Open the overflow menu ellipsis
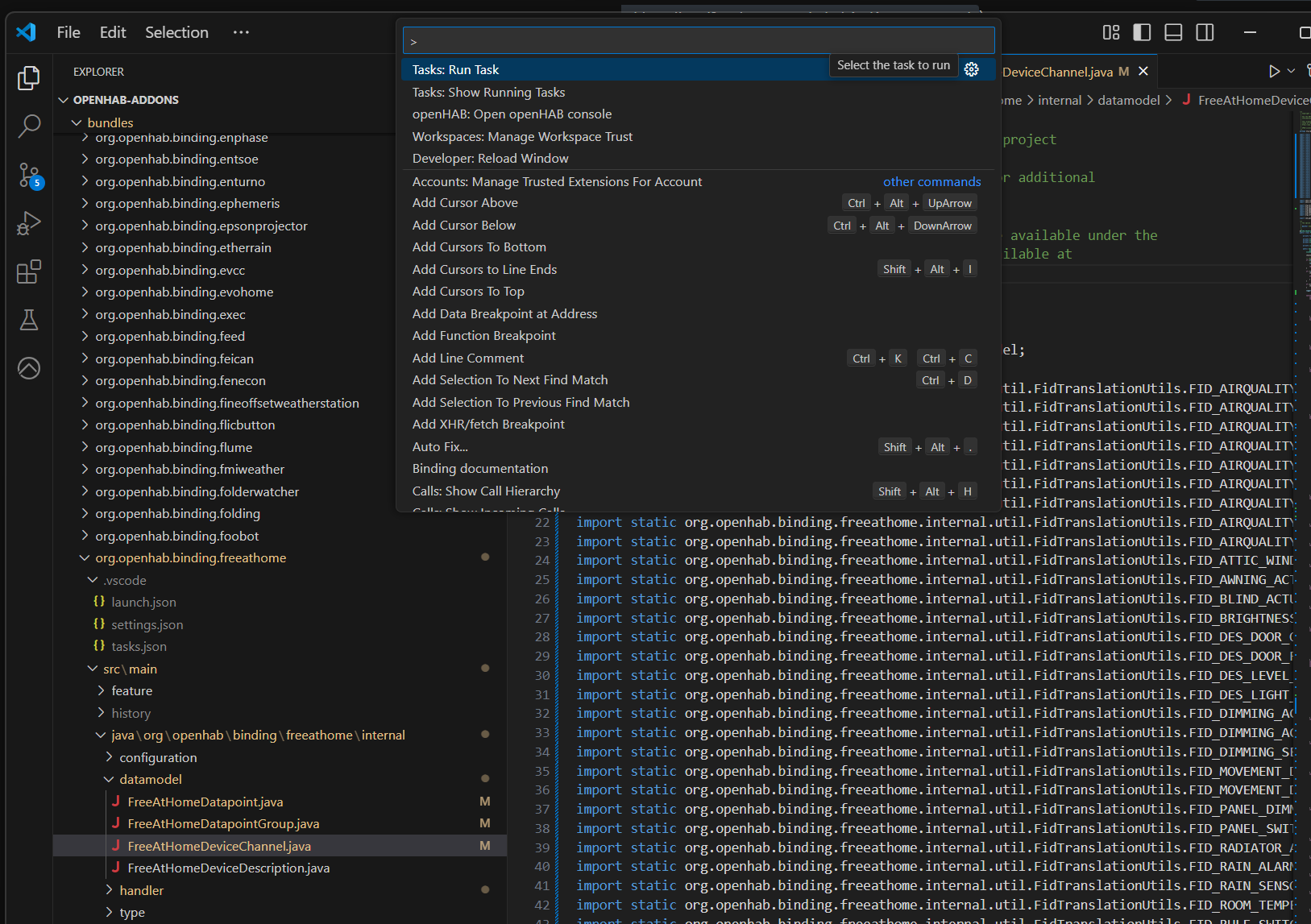 [x=241, y=32]
